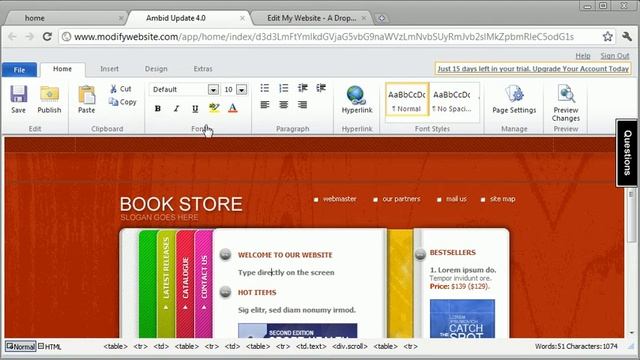Viewport: 640px width, 360px height.
Task: Click the BOOK STORE heading
Action: coord(181,204)
